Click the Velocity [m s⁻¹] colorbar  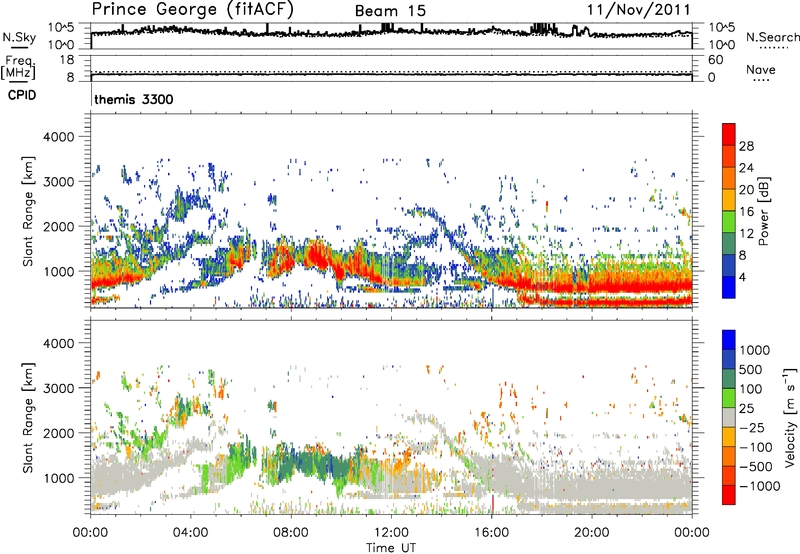(x=729, y=417)
